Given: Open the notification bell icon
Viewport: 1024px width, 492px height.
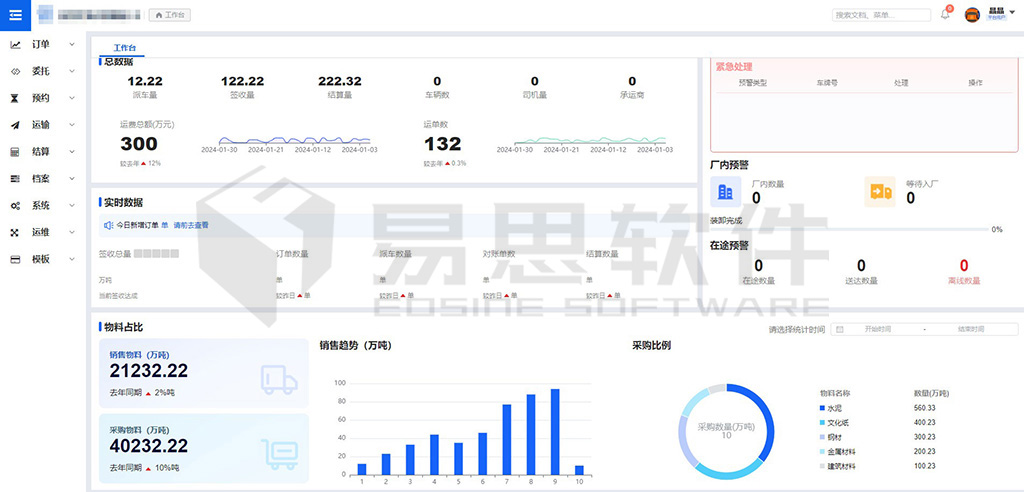Looking at the screenshot, I should 945,15.
